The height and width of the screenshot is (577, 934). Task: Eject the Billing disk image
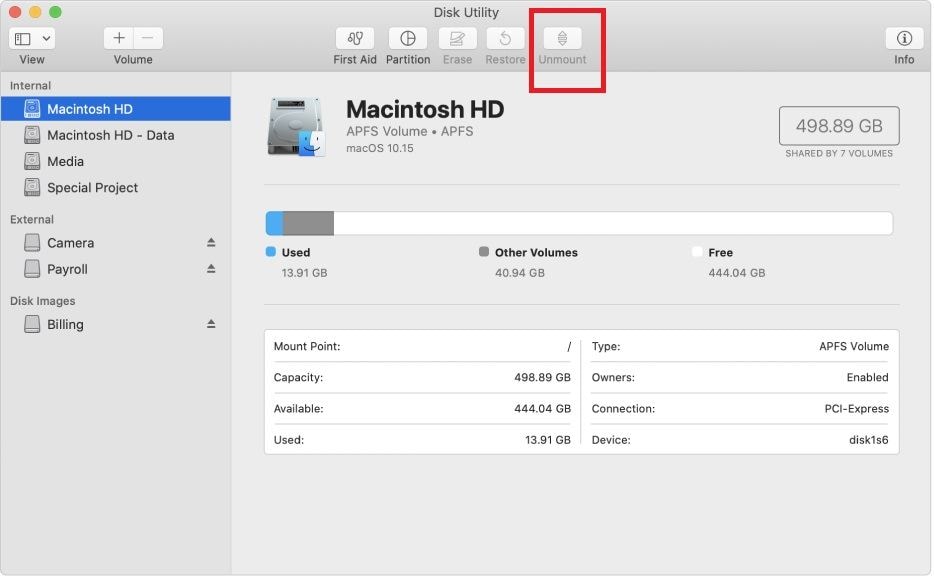pyautogui.click(x=211, y=324)
